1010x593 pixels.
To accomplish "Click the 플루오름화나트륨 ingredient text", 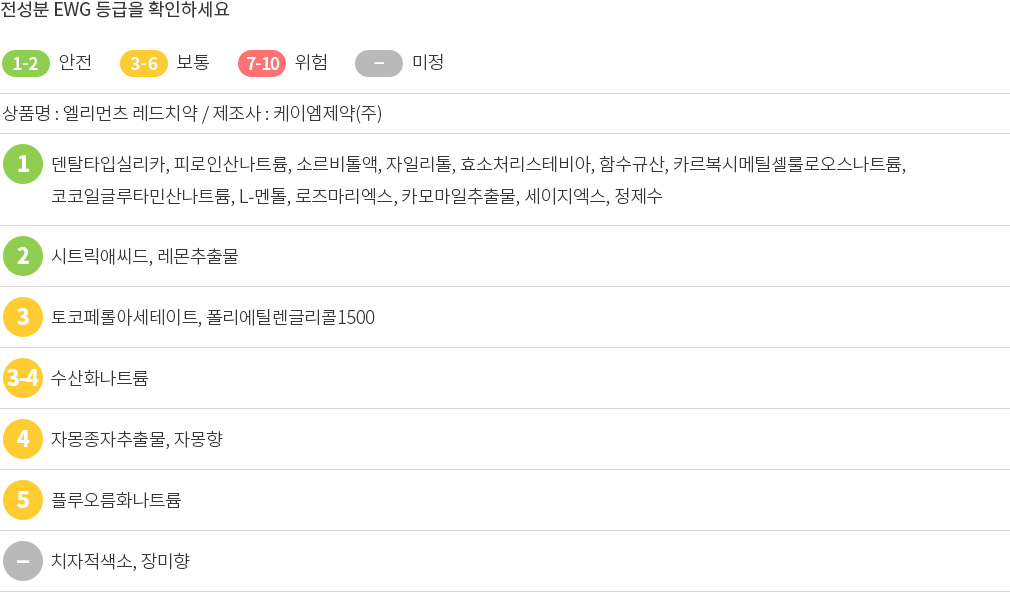I will pyautogui.click(x=117, y=500).
